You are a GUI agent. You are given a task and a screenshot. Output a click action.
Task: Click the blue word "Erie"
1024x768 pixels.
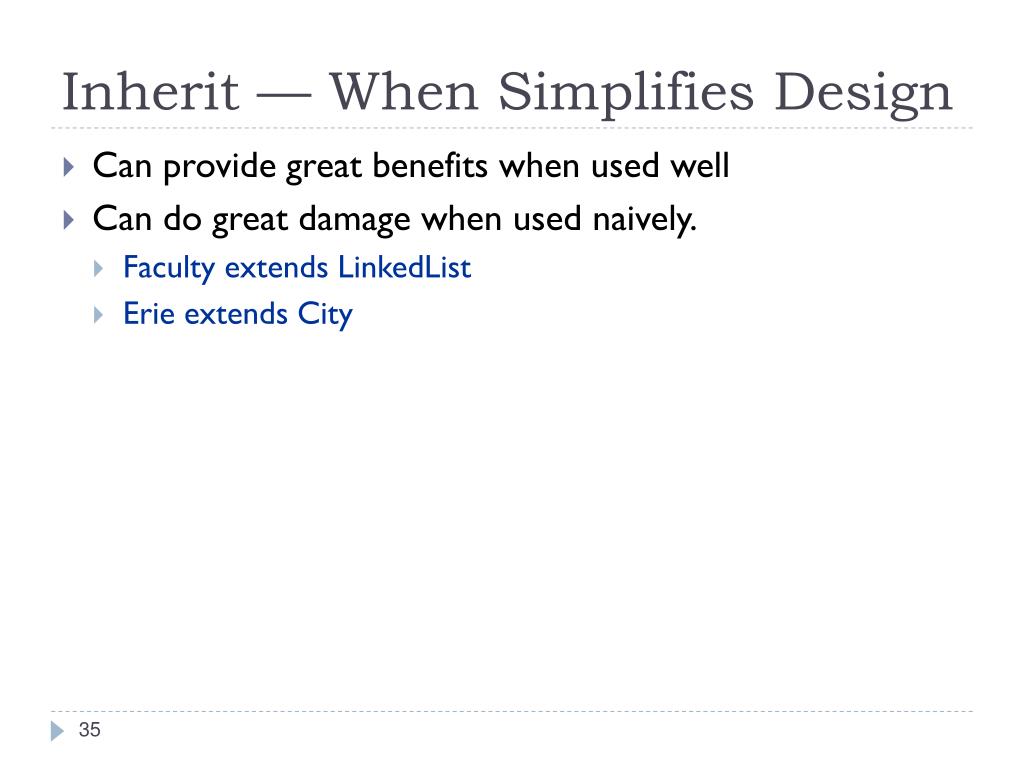[149, 313]
